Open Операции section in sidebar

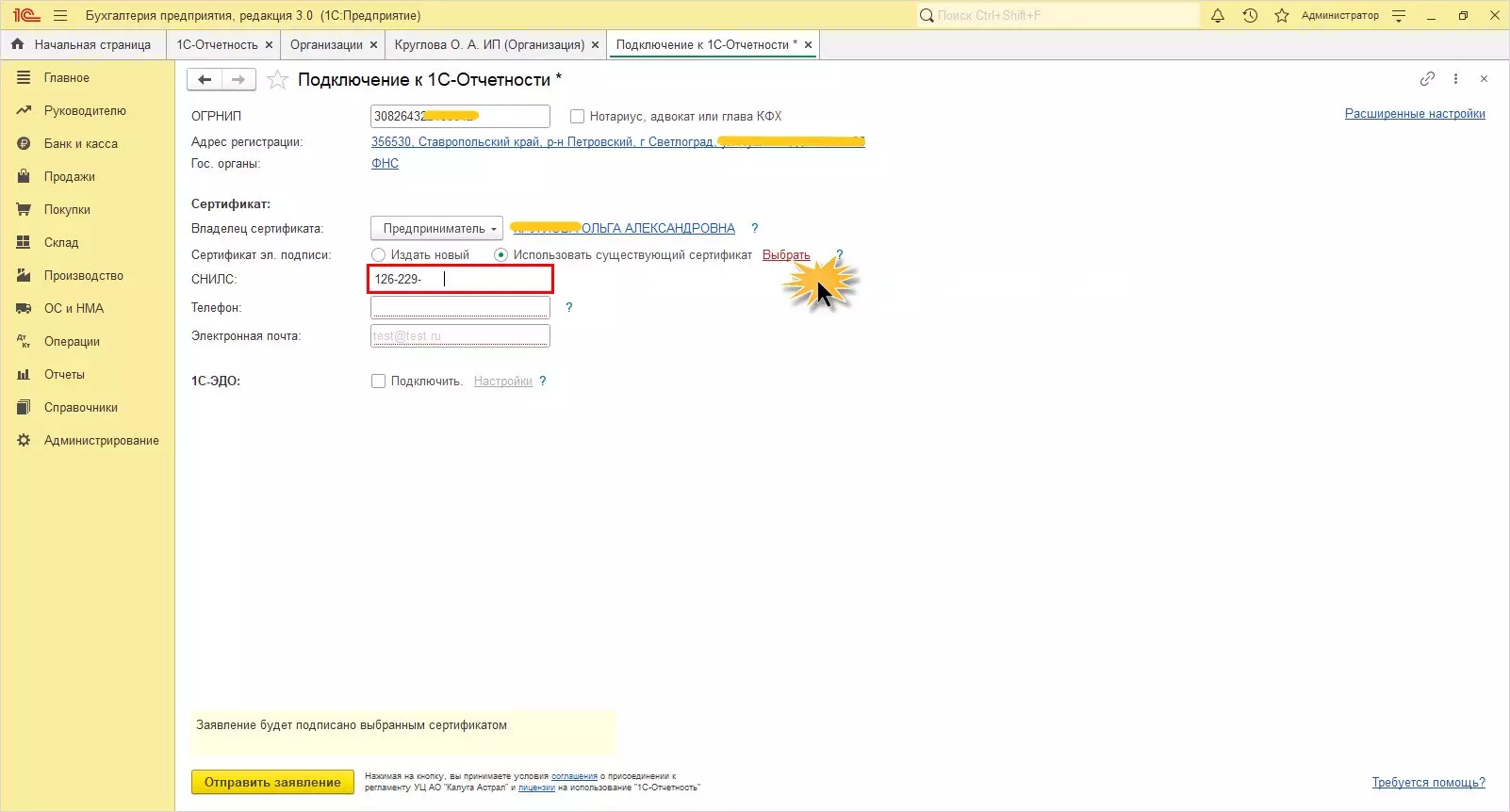pos(72,342)
